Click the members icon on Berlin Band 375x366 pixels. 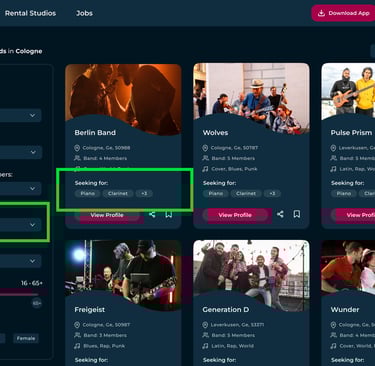tap(77, 158)
